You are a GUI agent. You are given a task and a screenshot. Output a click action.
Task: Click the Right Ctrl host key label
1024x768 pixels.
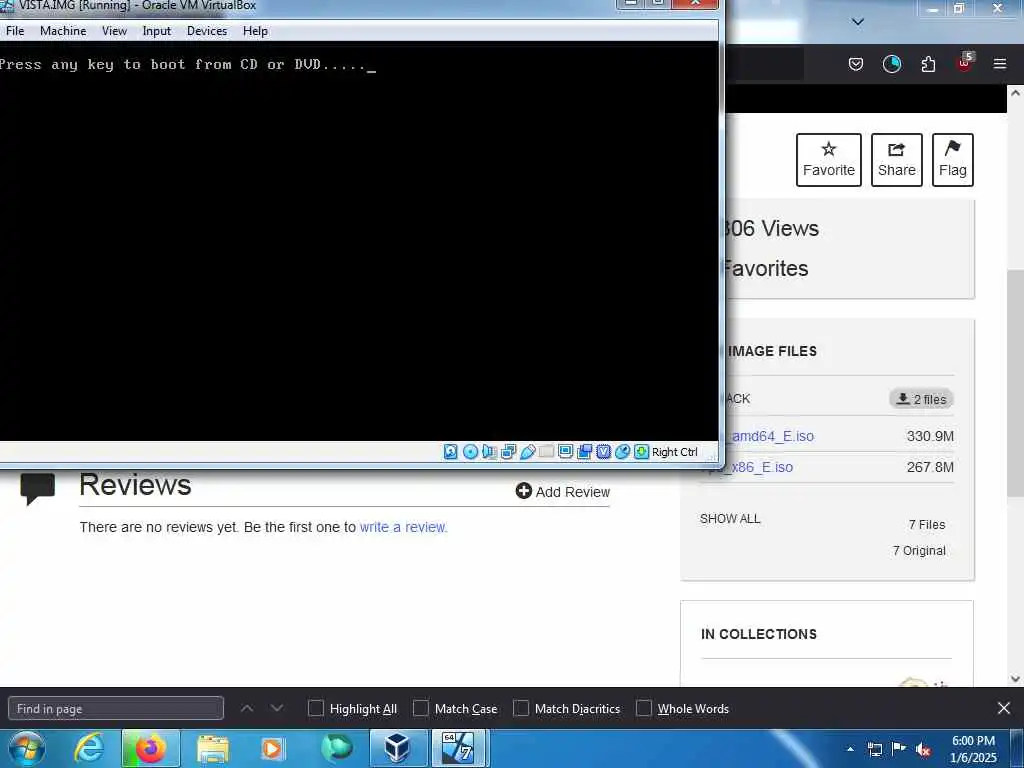pyautogui.click(x=675, y=452)
